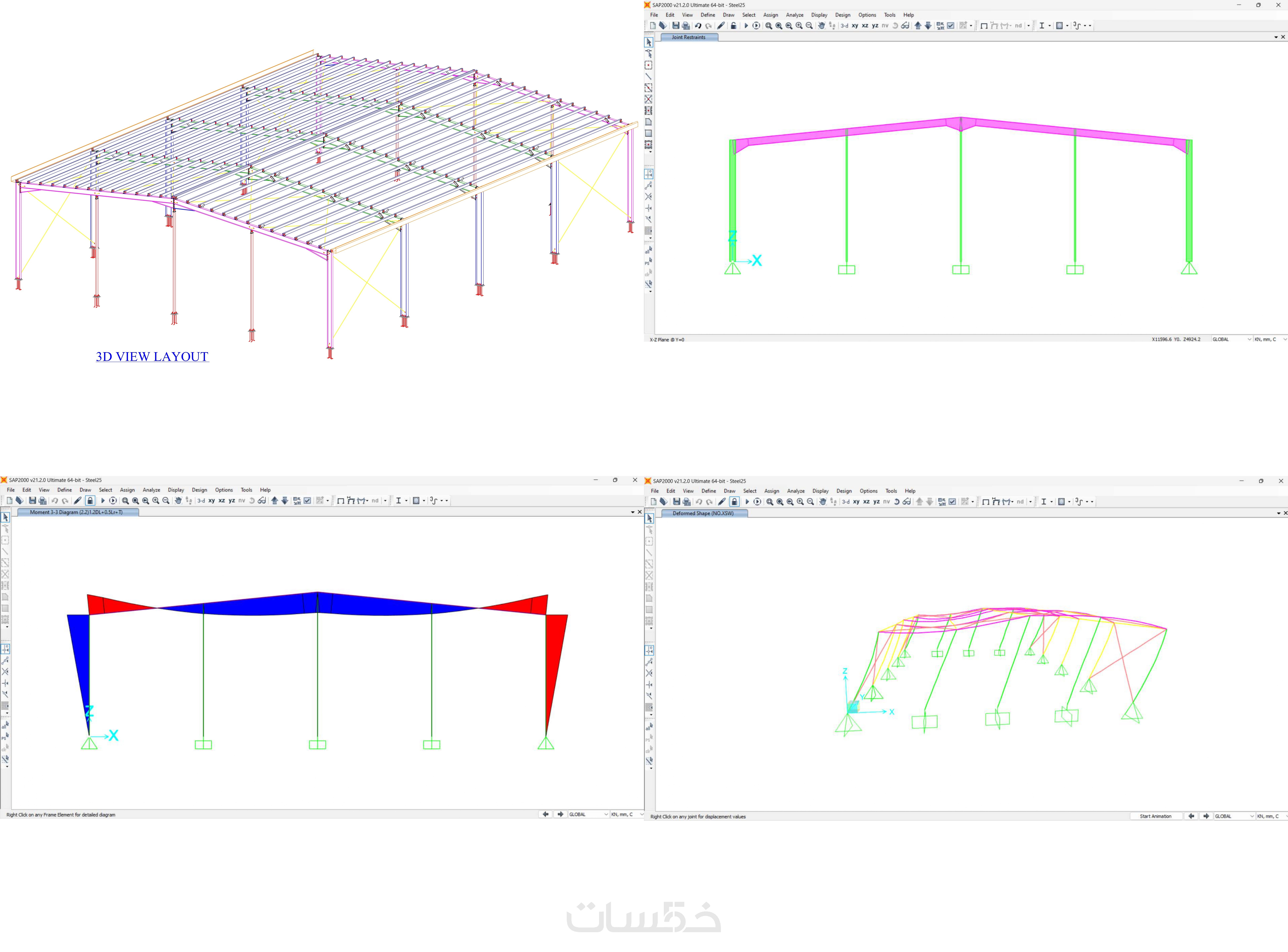Screen dimensions: 1288x952
Task: Set the 3-d view in the Moment 3-3 window
Action: pyautogui.click(x=201, y=500)
